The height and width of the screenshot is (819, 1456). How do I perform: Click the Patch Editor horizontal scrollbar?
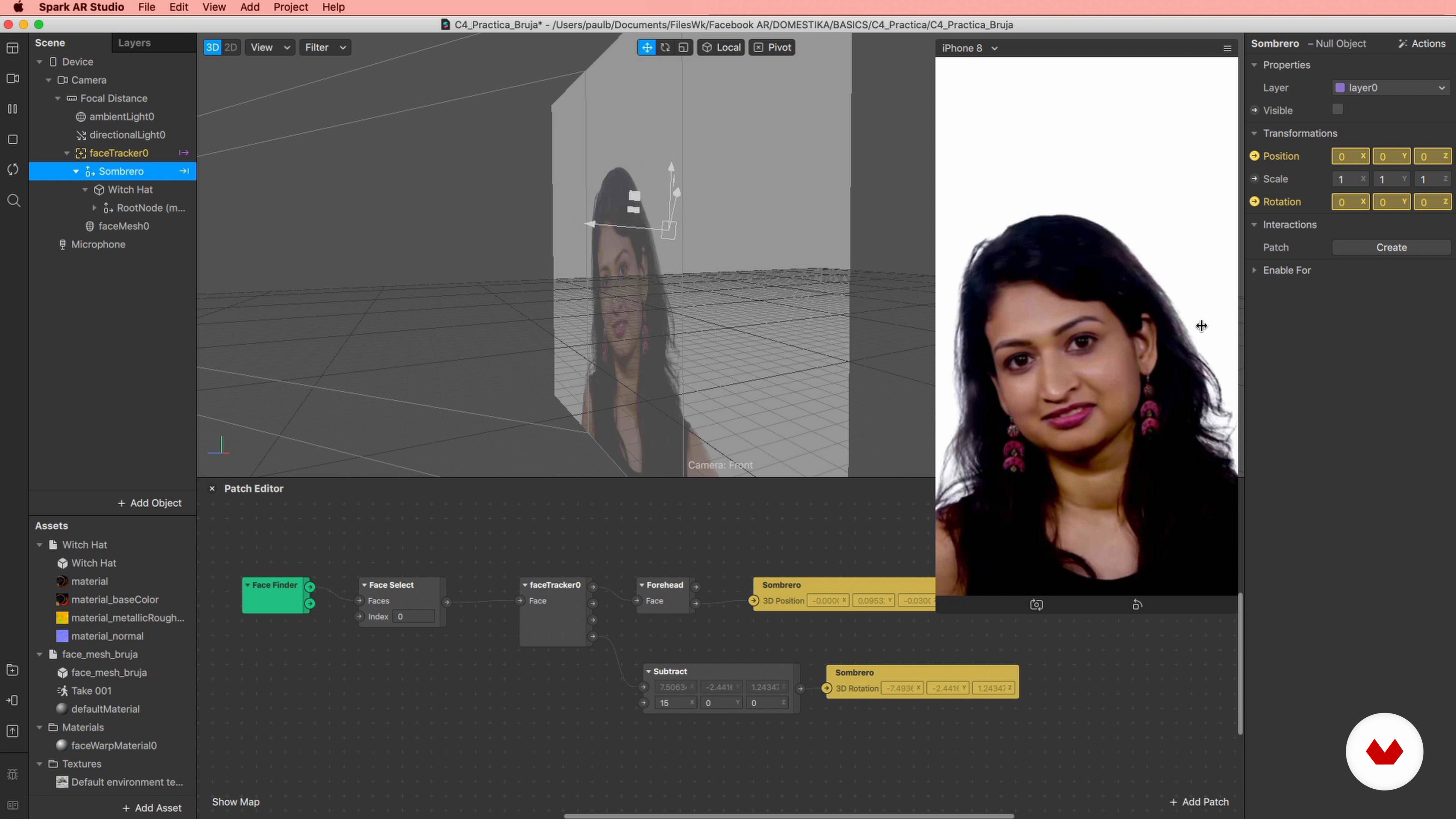[x=789, y=816]
